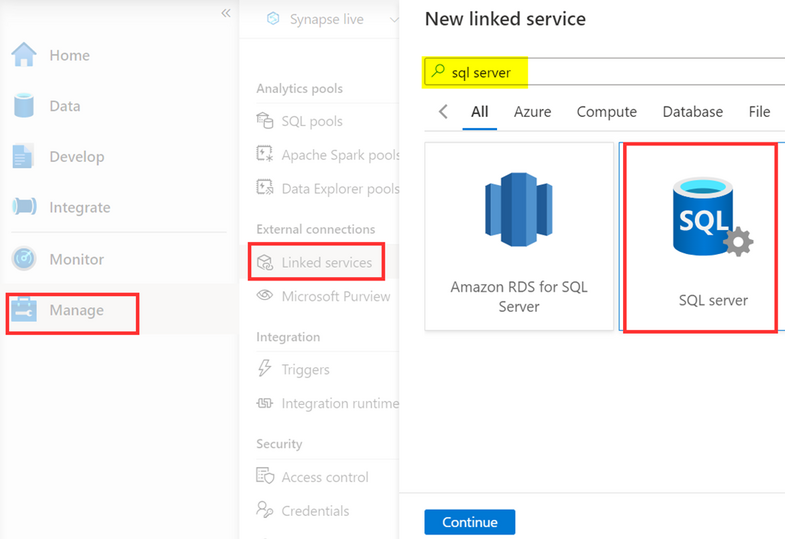785x539 pixels.
Task: Click the sql server search field
Action: tap(604, 72)
